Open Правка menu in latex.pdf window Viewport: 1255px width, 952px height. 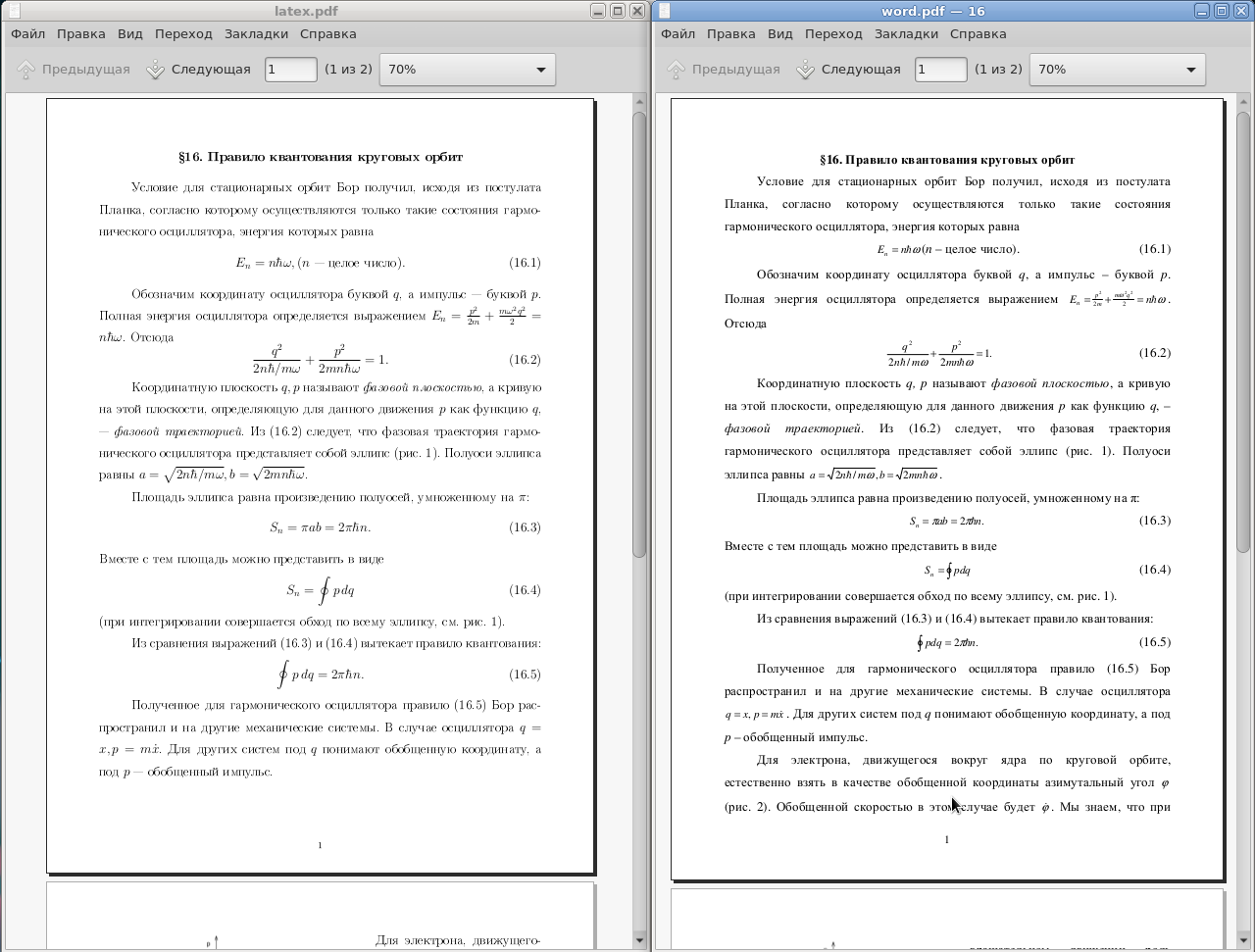[81, 33]
